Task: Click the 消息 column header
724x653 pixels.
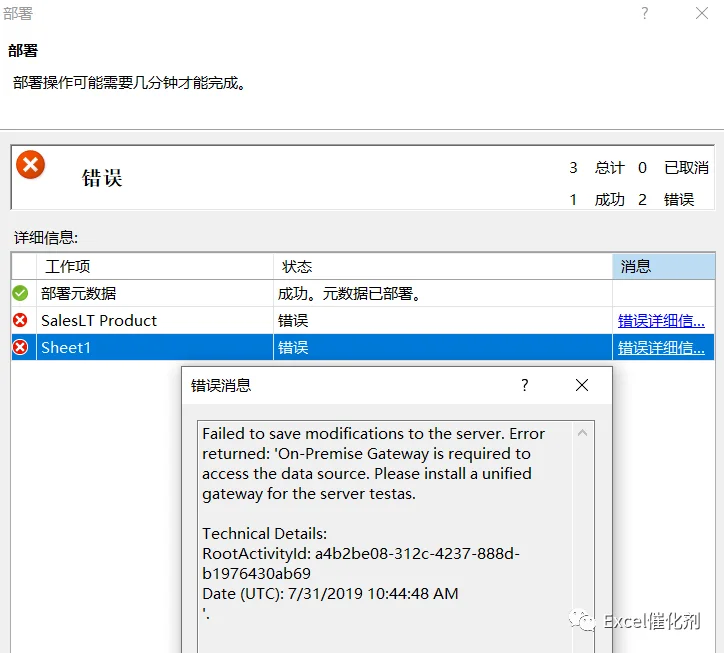Action: (x=664, y=266)
